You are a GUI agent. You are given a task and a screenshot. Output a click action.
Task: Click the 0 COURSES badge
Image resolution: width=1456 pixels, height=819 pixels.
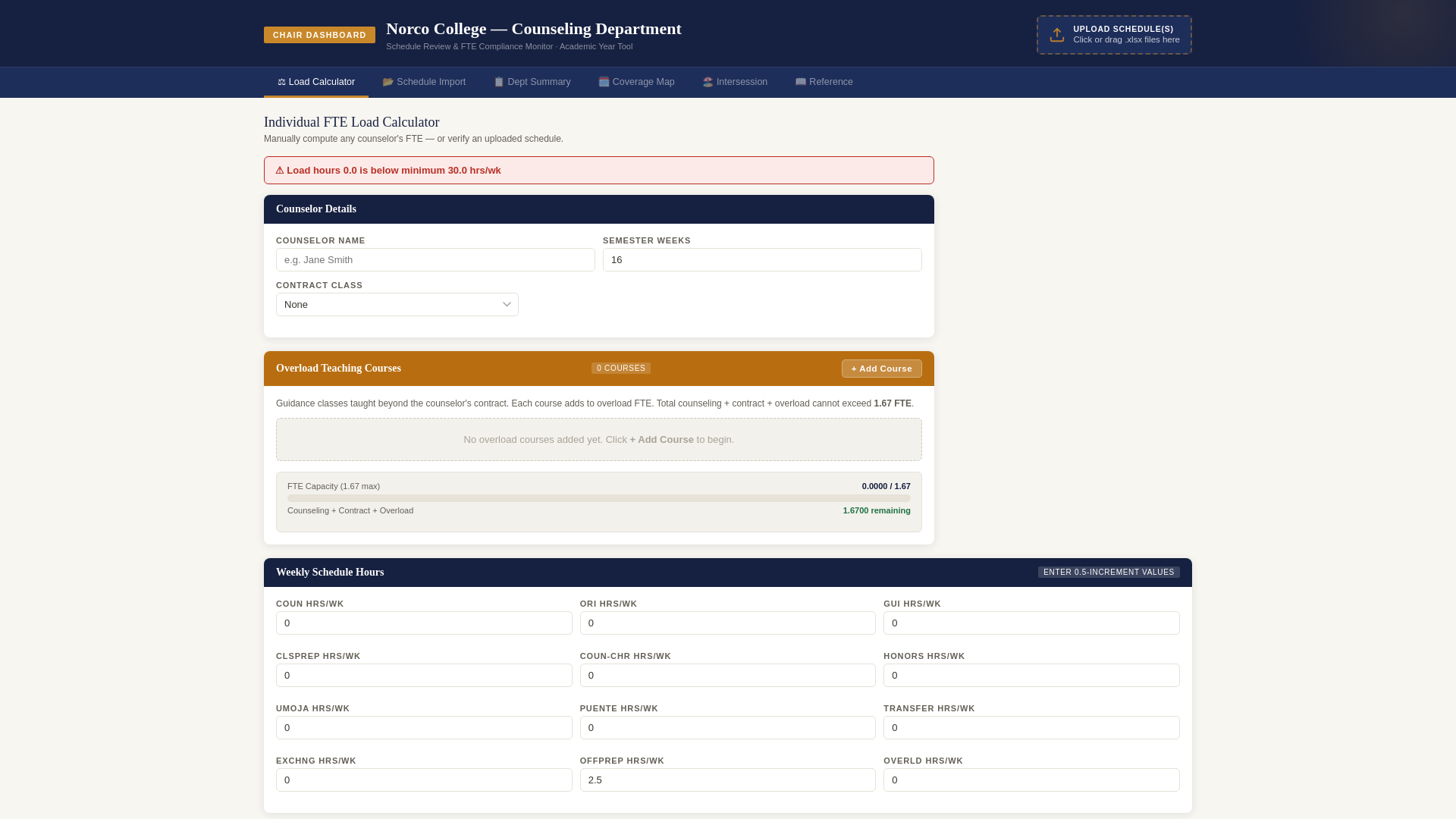coord(621,369)
